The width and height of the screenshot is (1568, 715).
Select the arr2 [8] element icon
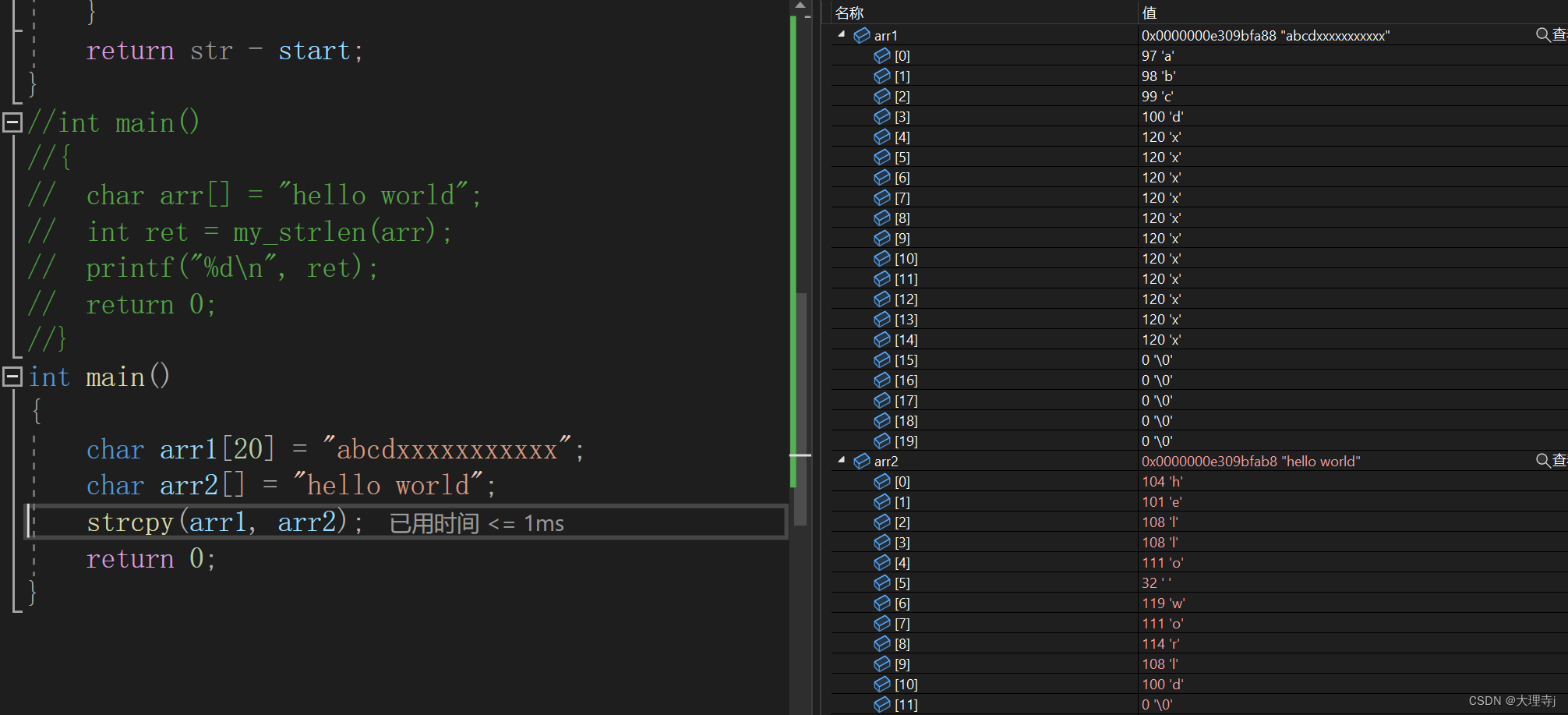coord(882,643)
